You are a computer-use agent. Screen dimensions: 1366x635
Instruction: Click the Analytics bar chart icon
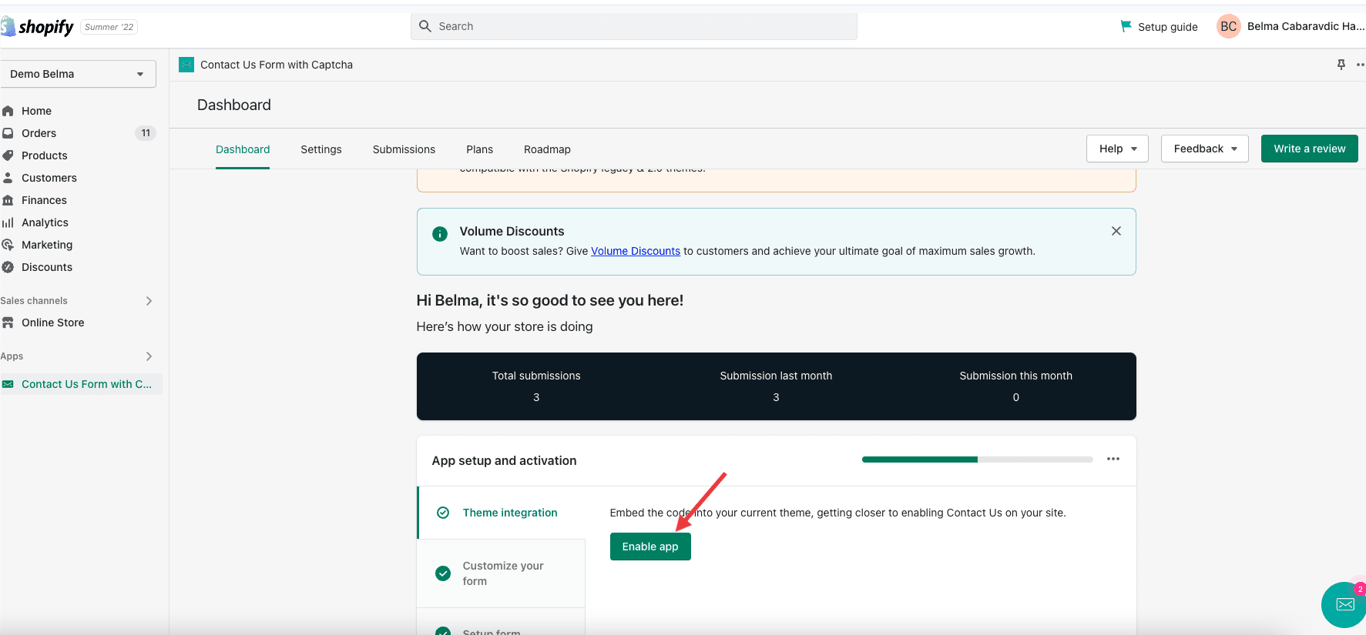(x=8, y=222)
